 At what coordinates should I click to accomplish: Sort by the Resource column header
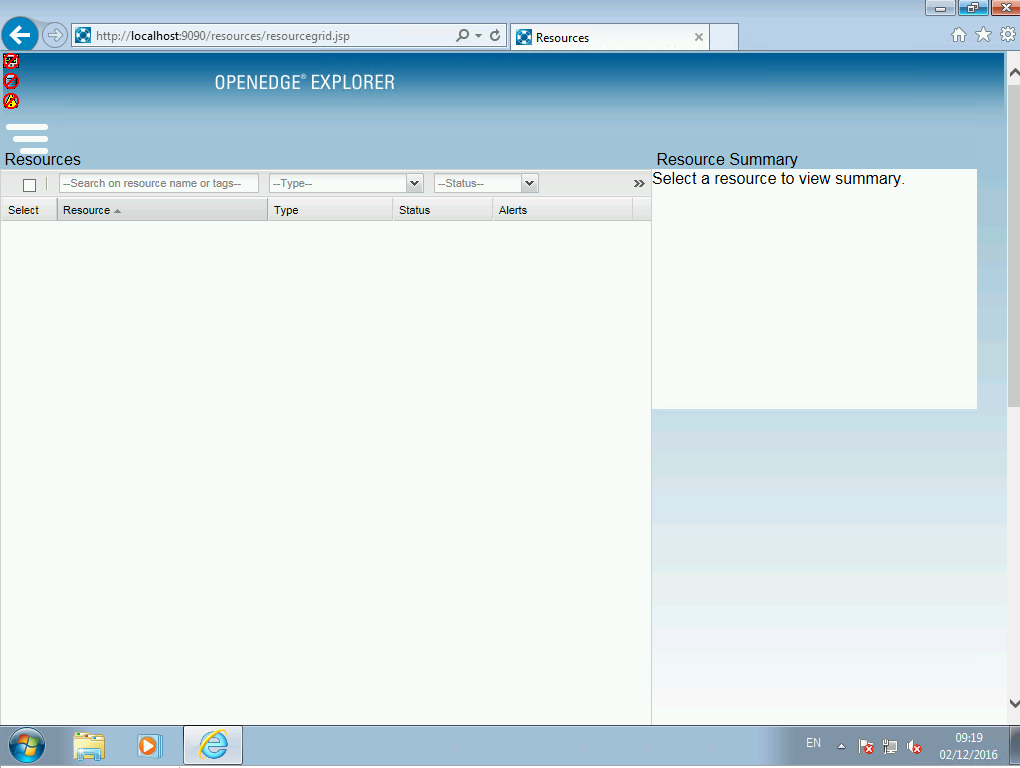[x=163, y=210]
